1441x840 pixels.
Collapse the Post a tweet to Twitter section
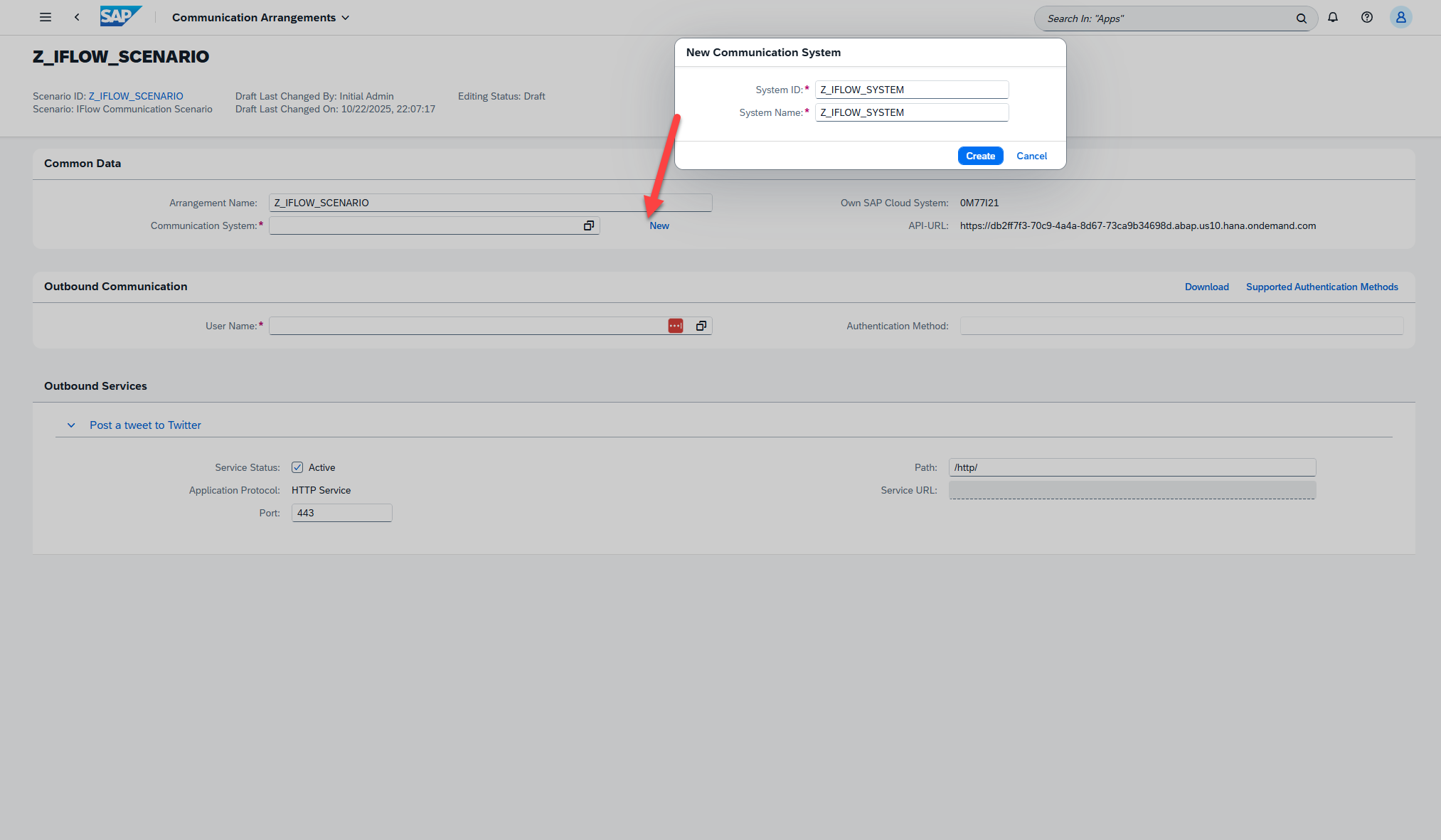tap(71, 425)
